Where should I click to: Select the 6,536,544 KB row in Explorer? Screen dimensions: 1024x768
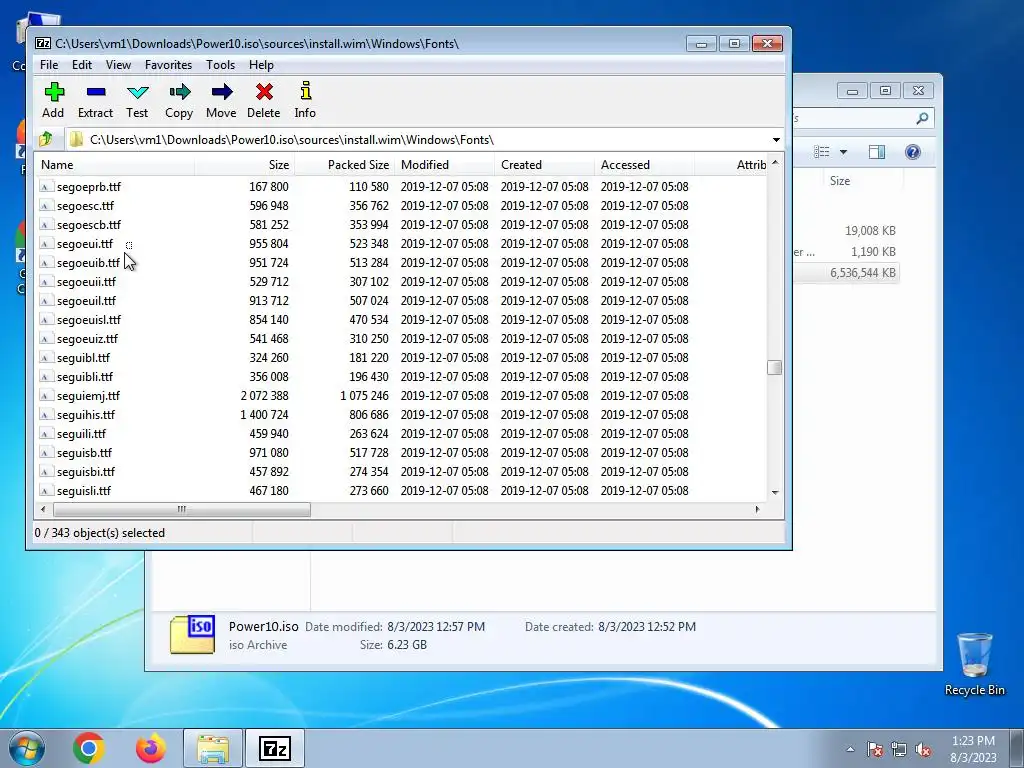point(846,273)
